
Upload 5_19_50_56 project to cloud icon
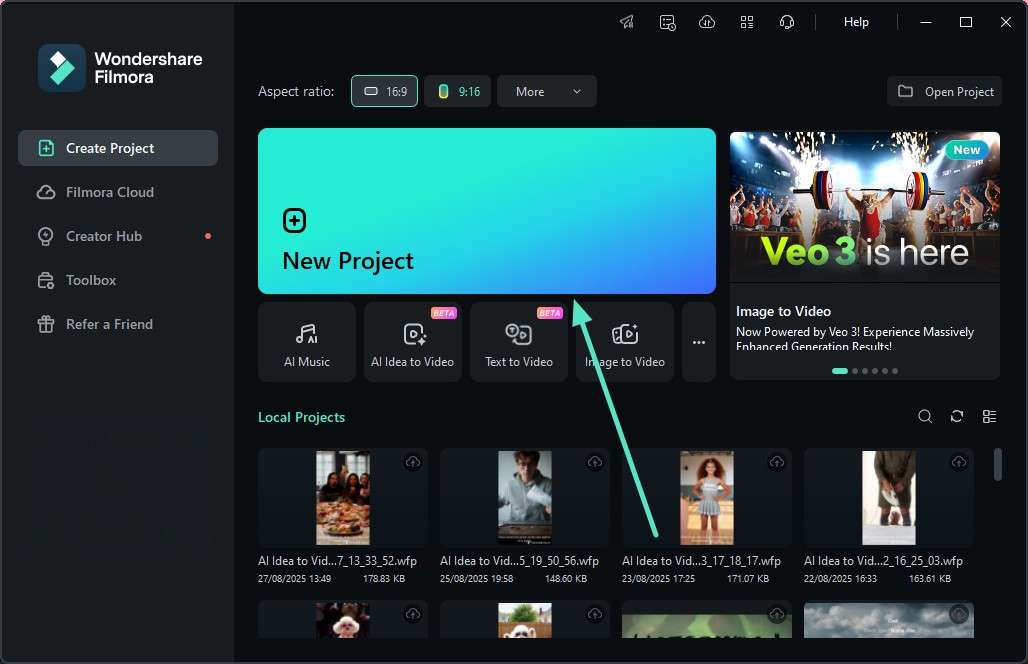(595, 462)
